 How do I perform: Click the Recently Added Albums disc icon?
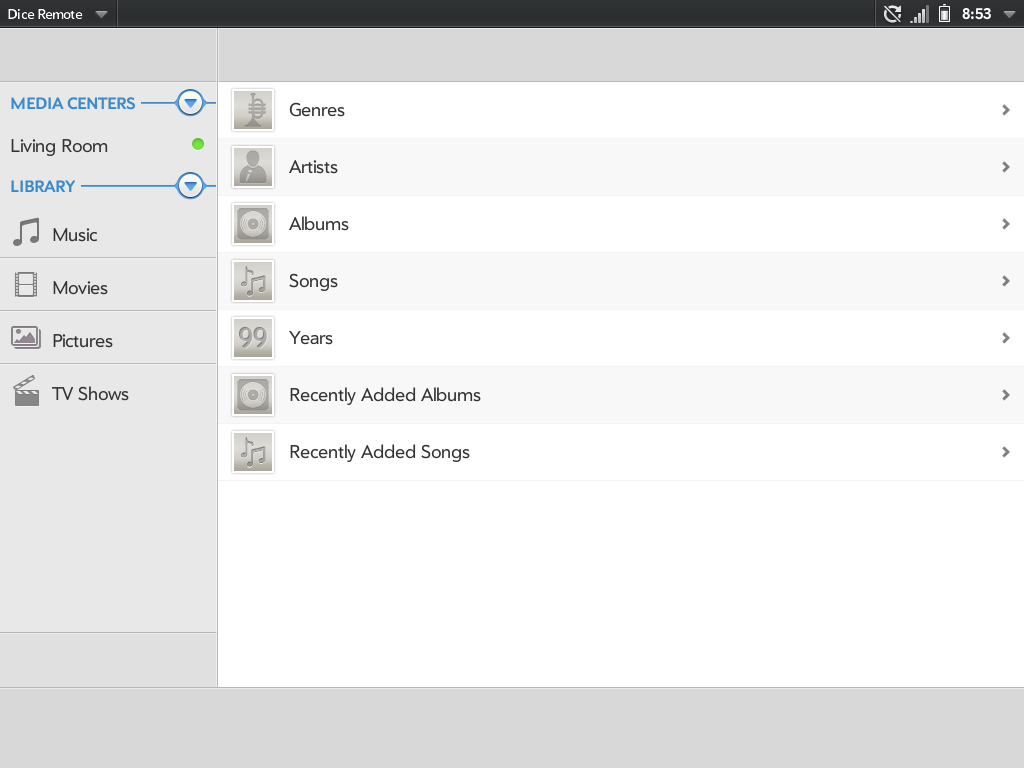[253, 395]
